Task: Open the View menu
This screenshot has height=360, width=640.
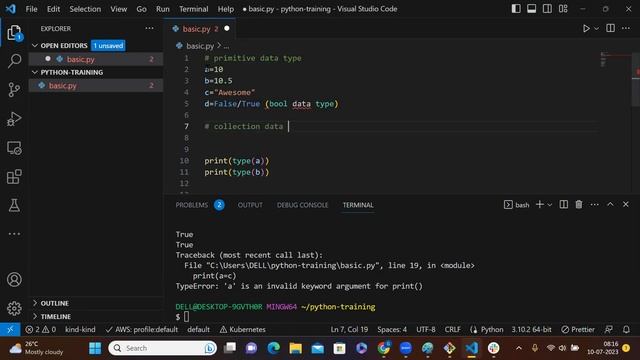Action: pyautogui.click(x=118, y=9)
